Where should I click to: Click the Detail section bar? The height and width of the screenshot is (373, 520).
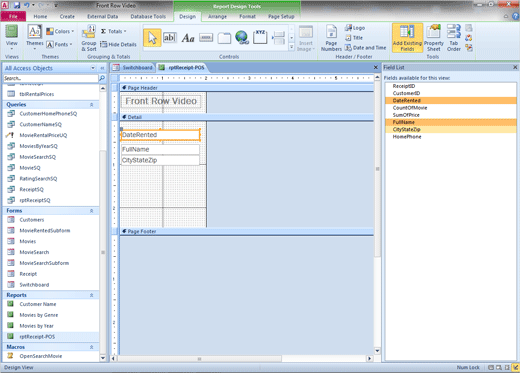tap(247, 117)
